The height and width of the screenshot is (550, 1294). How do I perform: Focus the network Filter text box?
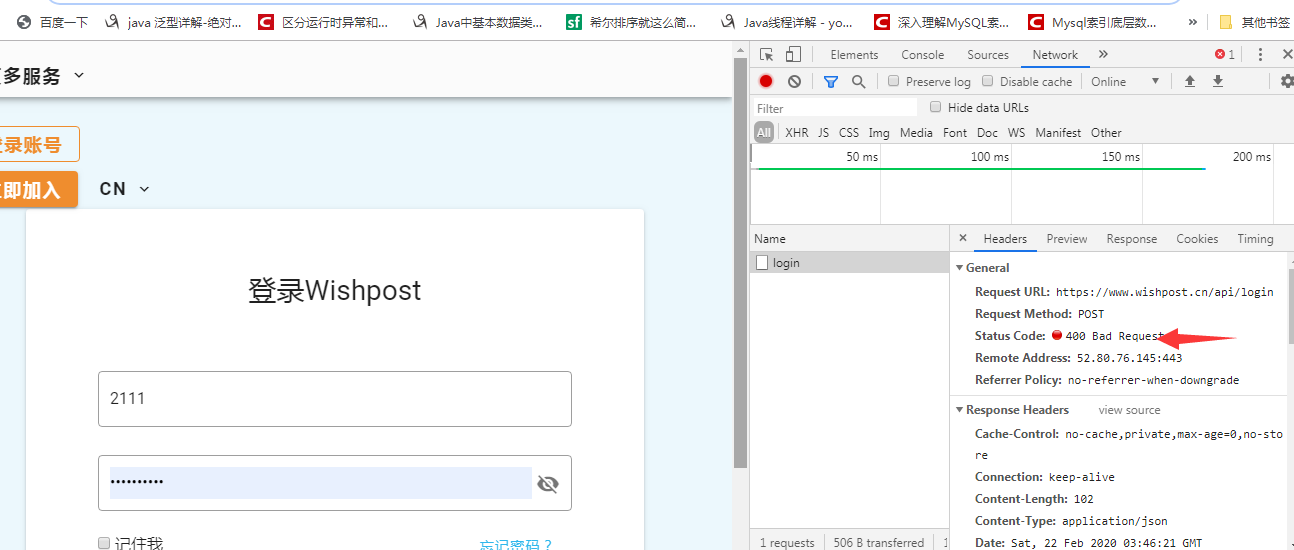tap(835, 108)
